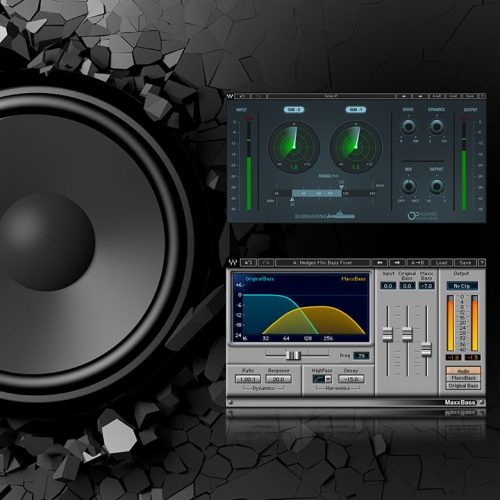Click the A→B copy button in MaxxBass
Image resolution: width=500 pixels, height=500 pixels.
(x=418, y=263)
